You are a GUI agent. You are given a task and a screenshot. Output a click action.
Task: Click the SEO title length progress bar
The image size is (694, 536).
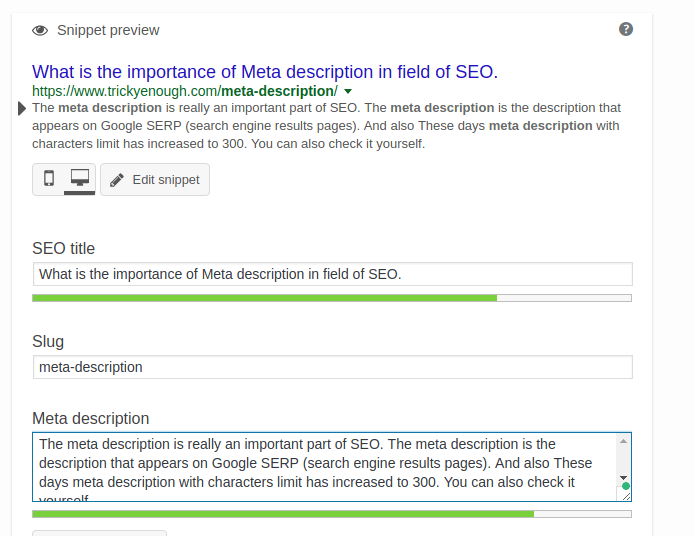point(332,298)
